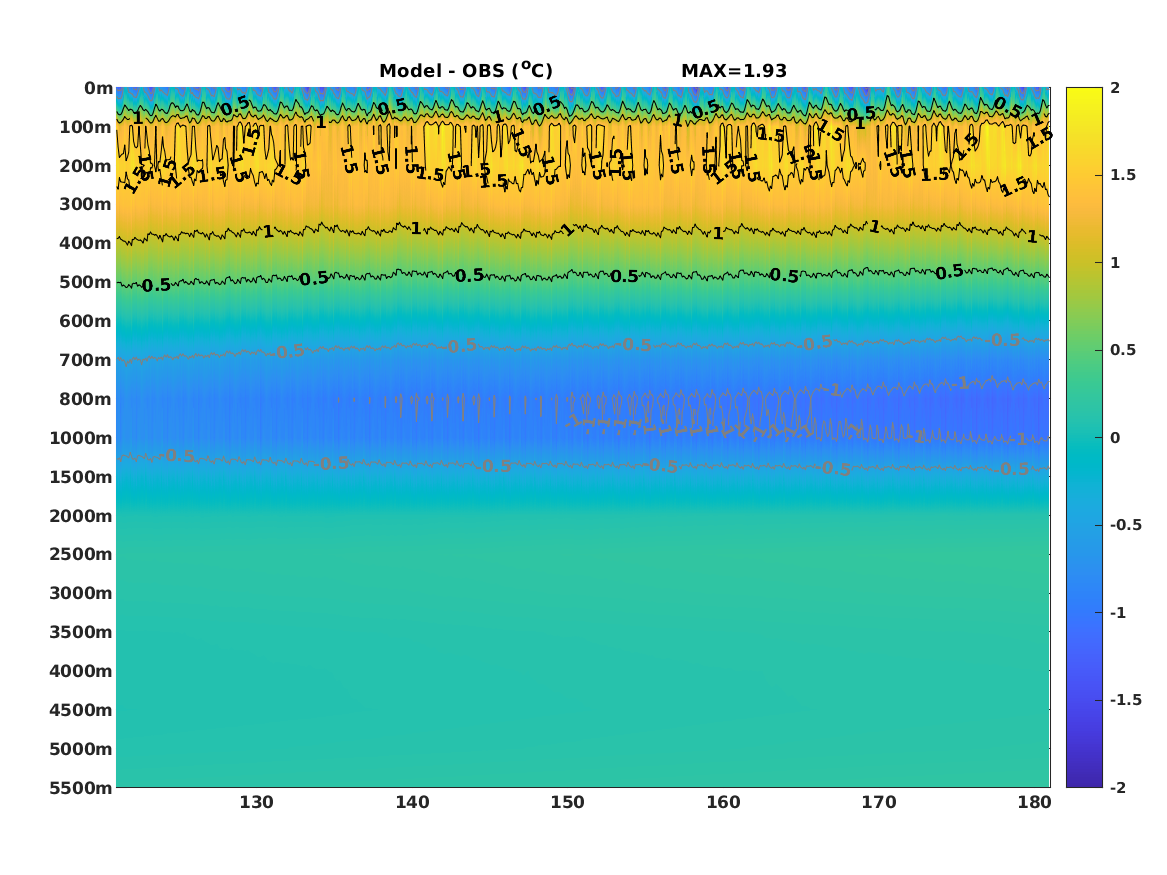Click the rightmost '1' label on the 400m contour
This screenshot has height=875, width=1167.
(x=1032, y=237)
